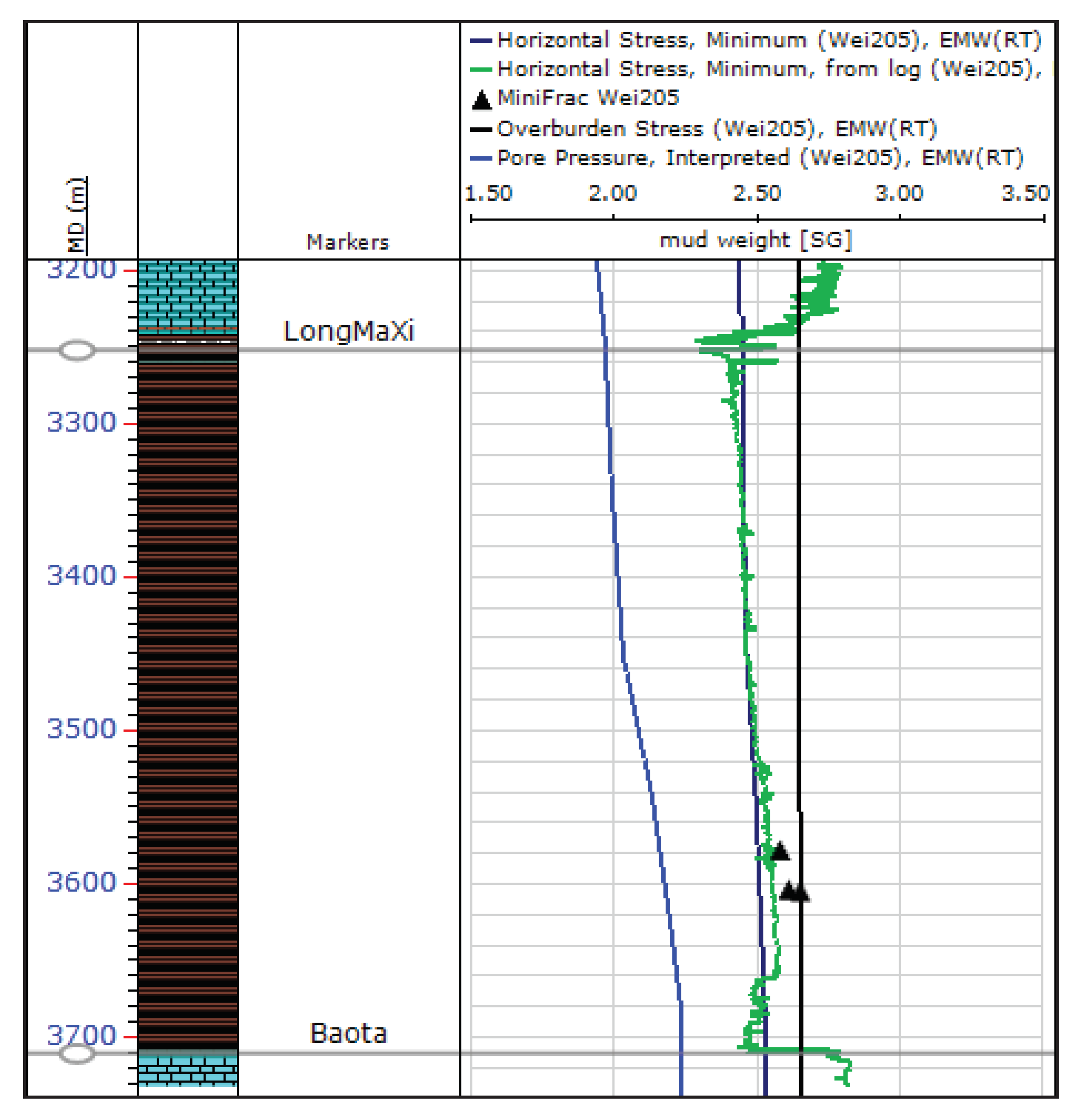Click the LongMaXi marker oval handle
The width and height of the screenshot is (1077, 1120).
77,350
